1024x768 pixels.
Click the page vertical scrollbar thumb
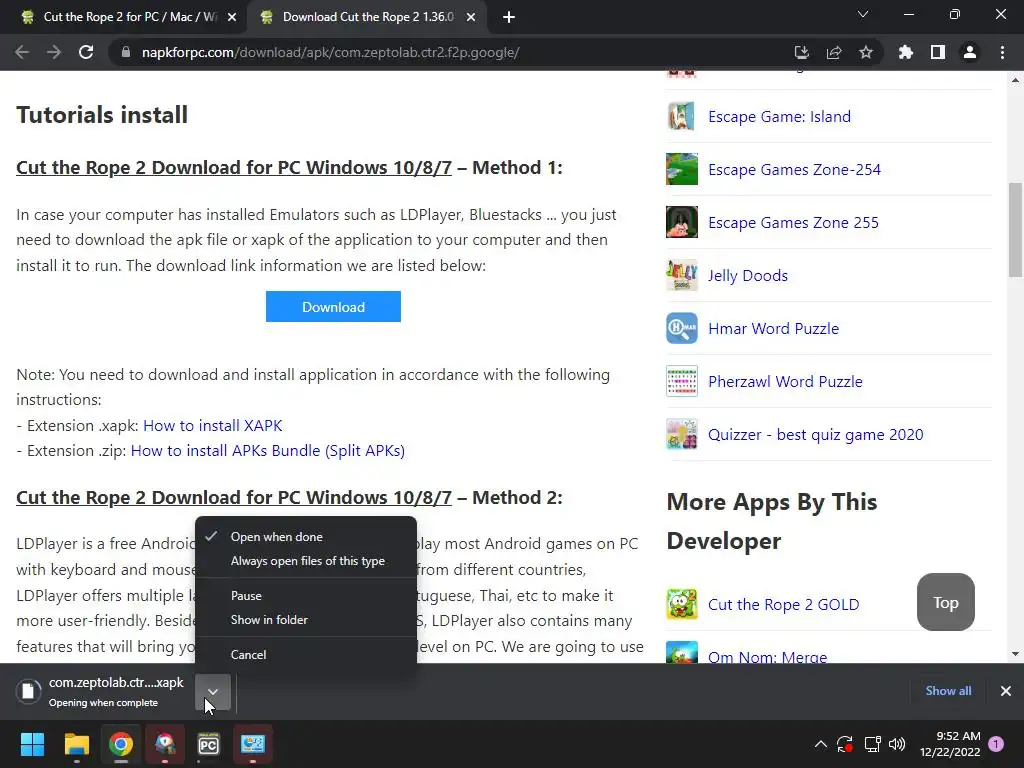point(1015,229)
